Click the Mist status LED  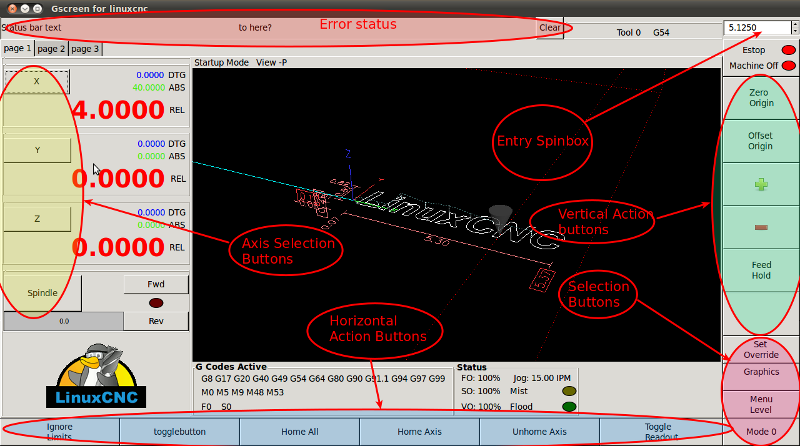(x=569, y=391)
